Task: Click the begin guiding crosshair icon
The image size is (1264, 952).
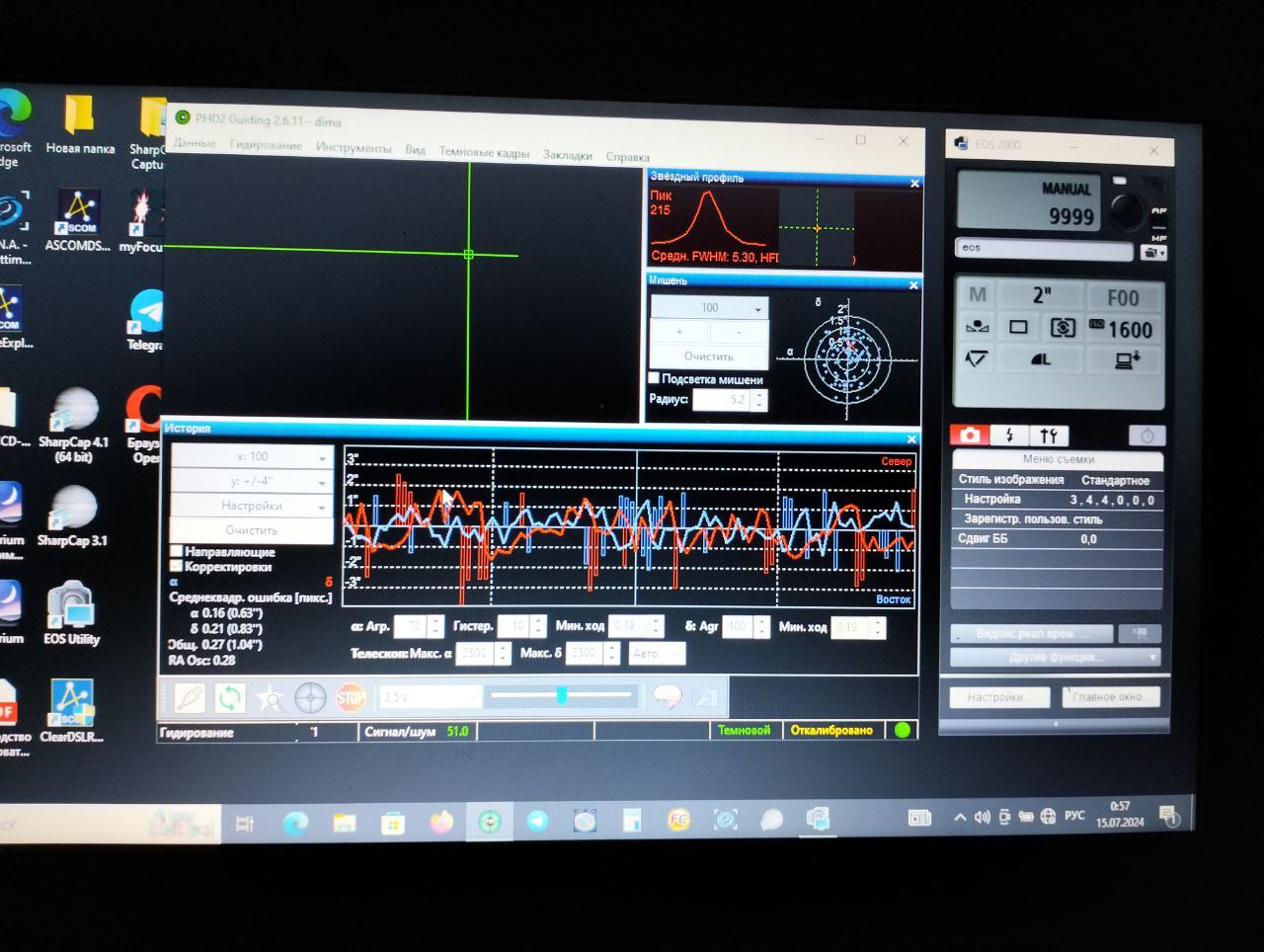Action: click(310, 698)
